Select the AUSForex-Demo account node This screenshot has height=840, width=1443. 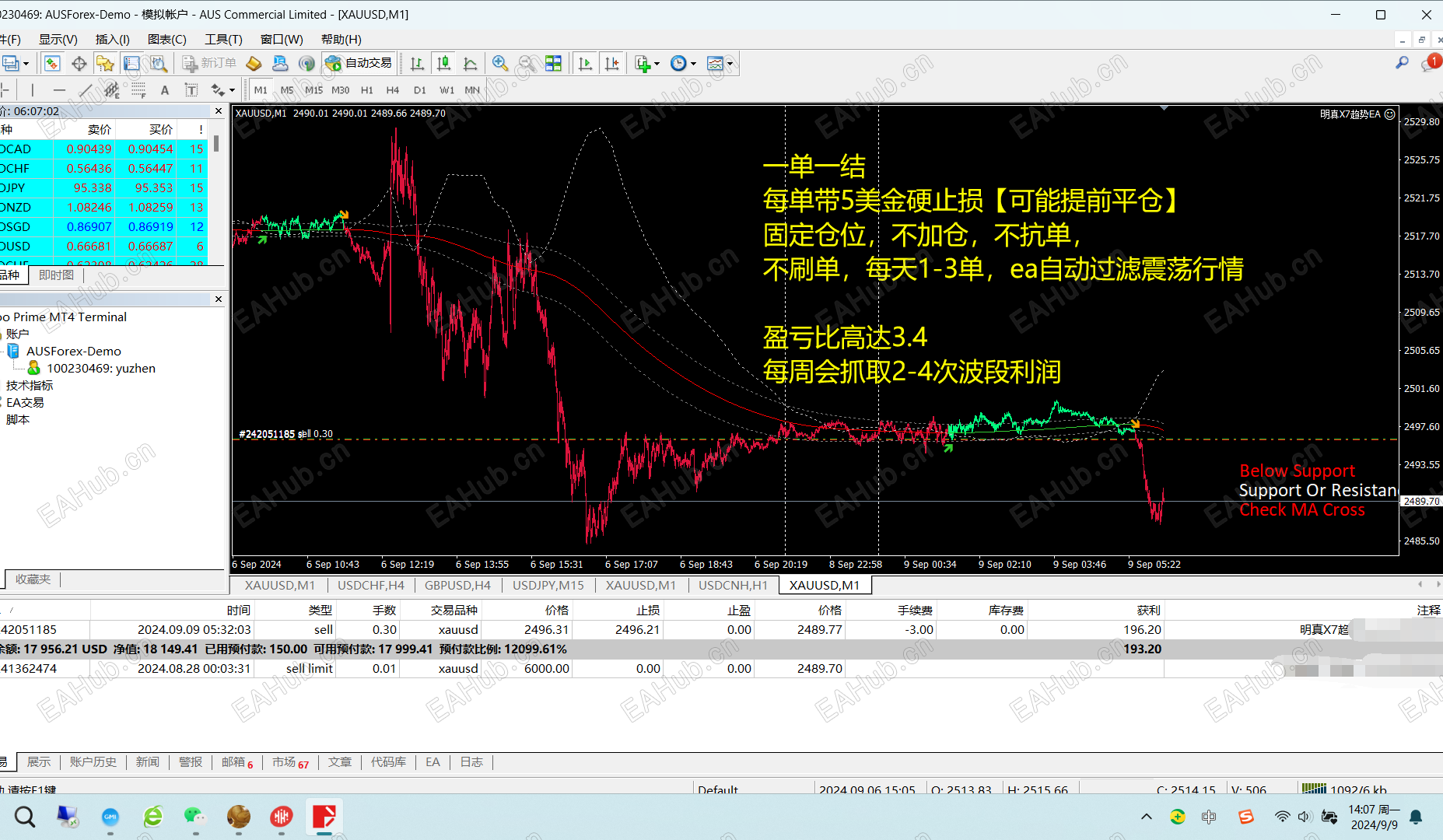click(x=74, y=351)
